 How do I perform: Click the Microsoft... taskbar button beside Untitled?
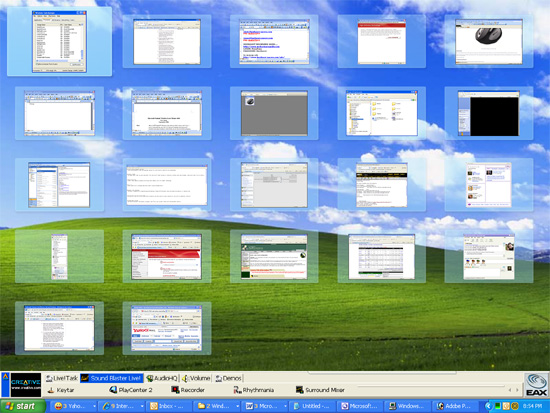(360, 406)
